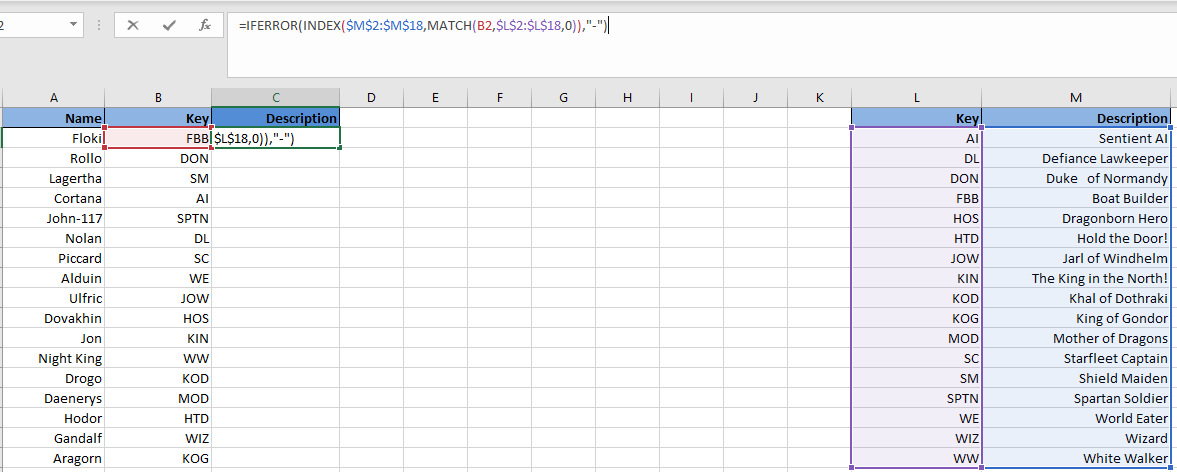Screen dimensions: 1177x472
Task: Confirm formula with the Enter checkmark
Action: click(169, 26)
